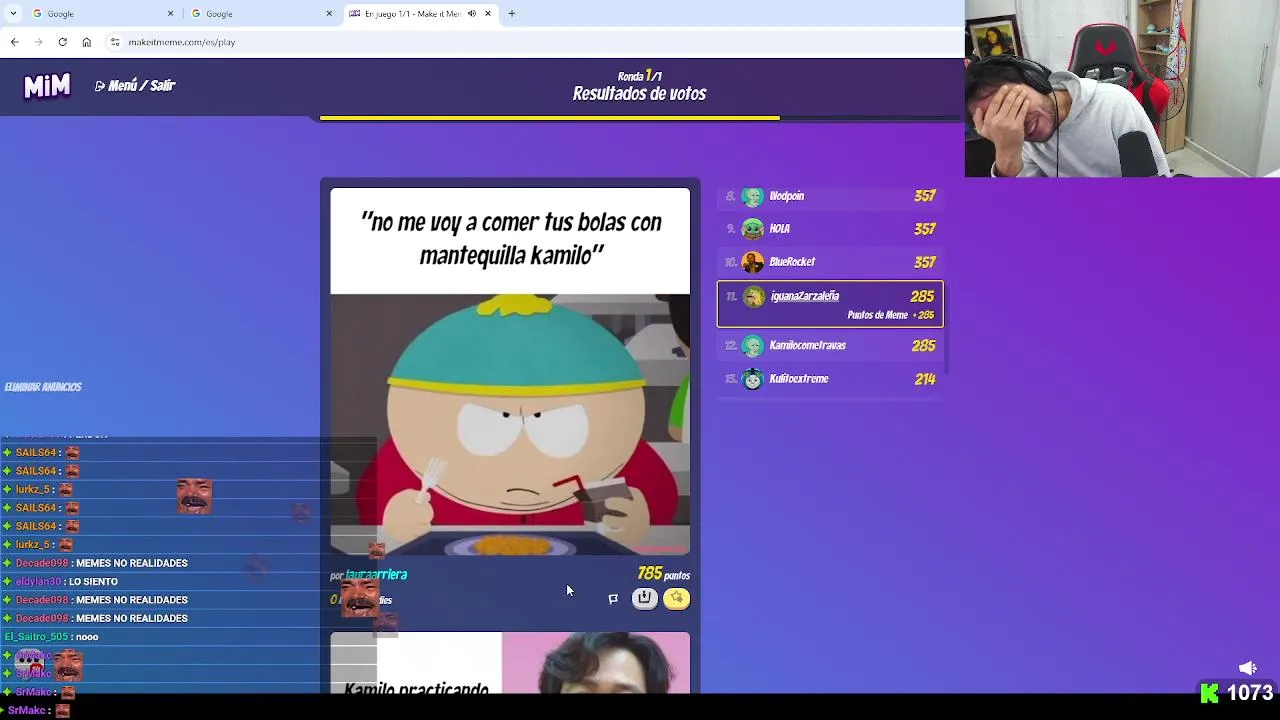
Task: Click Kulitoextreme's score 214
Action: [x=925, y=379]
